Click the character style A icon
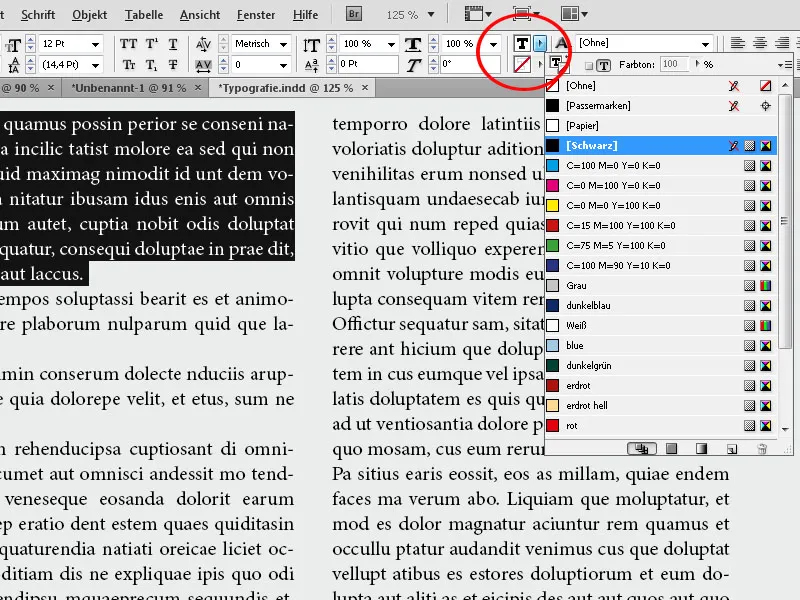The width and height of the screenshot is (800, 600). click(562, 43)
